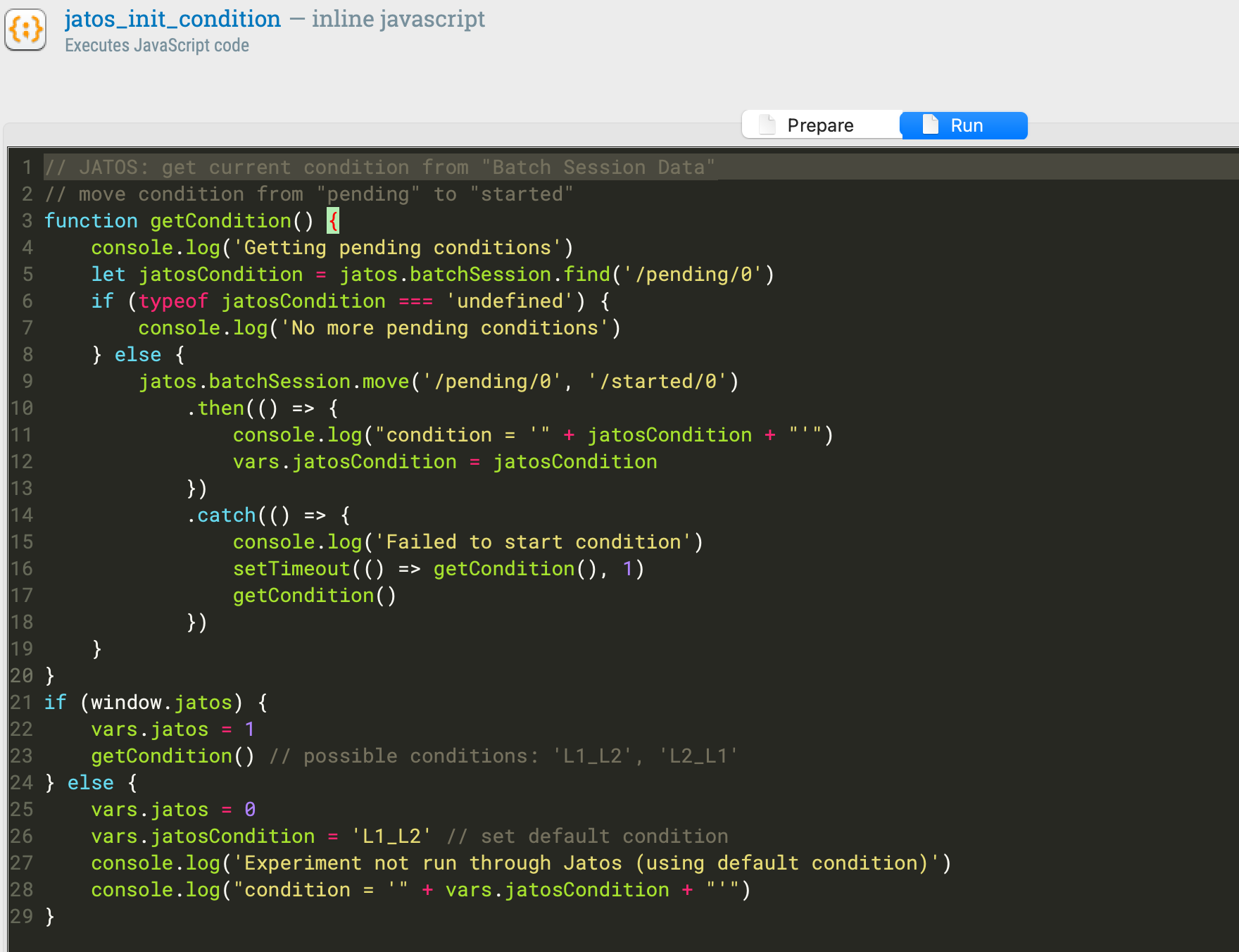Click the line 1 JATOS comment
The image size is (1239, 952).
(380, 168)
